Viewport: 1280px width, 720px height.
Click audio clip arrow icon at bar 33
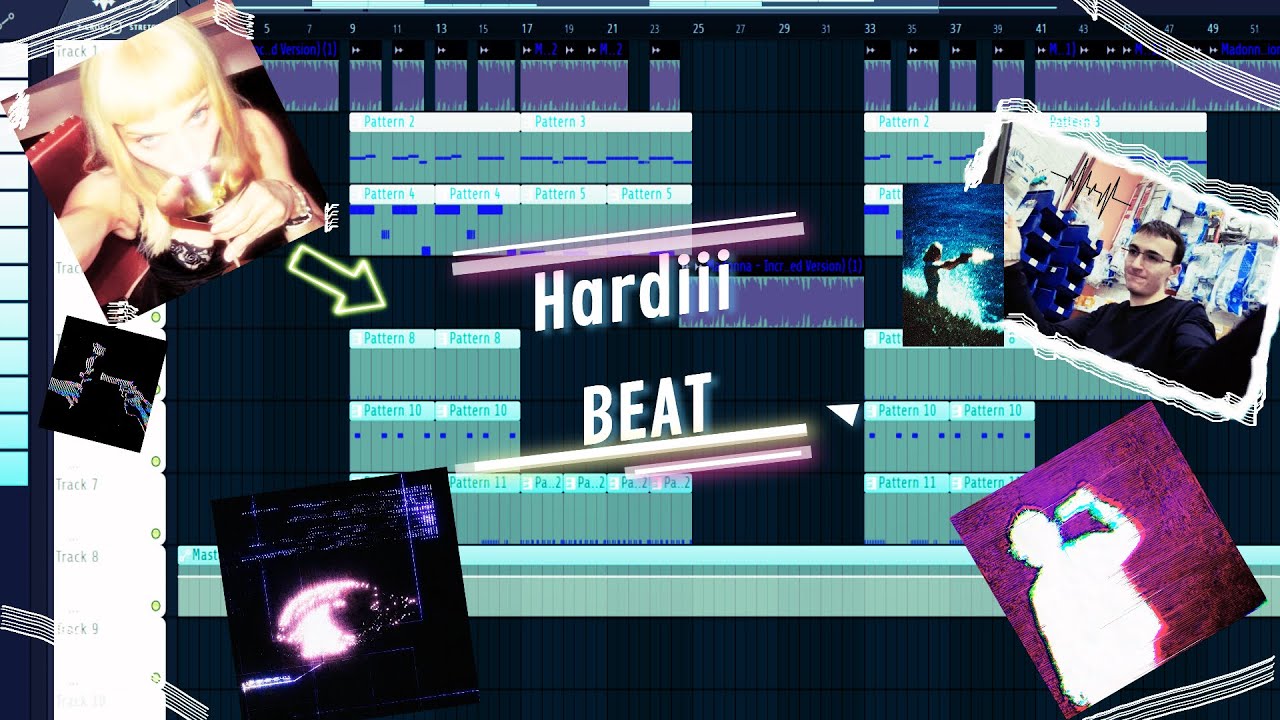(871, 49)
